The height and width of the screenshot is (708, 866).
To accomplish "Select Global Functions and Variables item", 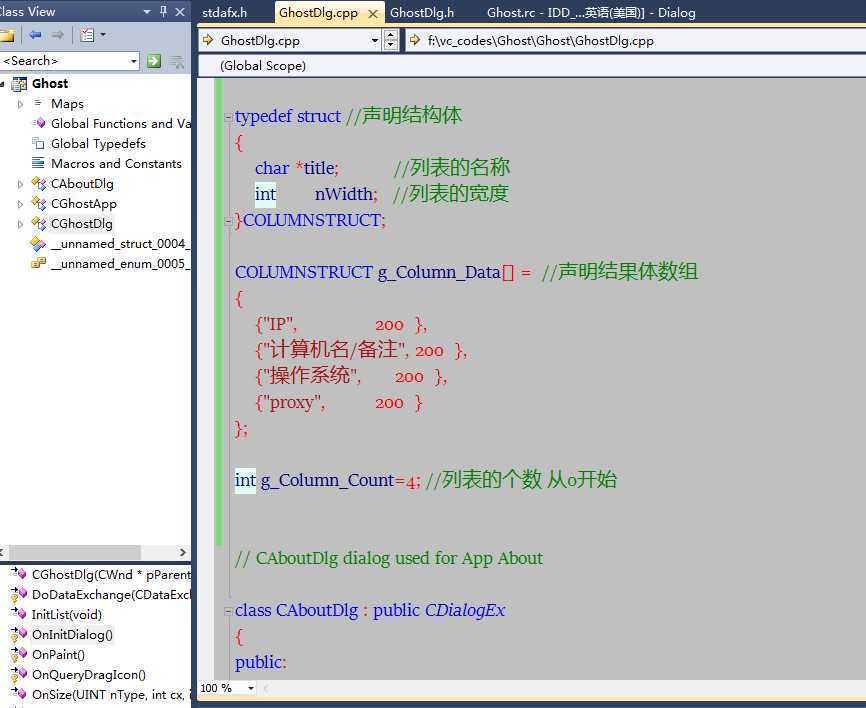I will pyautogui.click(x=120, y=124).
